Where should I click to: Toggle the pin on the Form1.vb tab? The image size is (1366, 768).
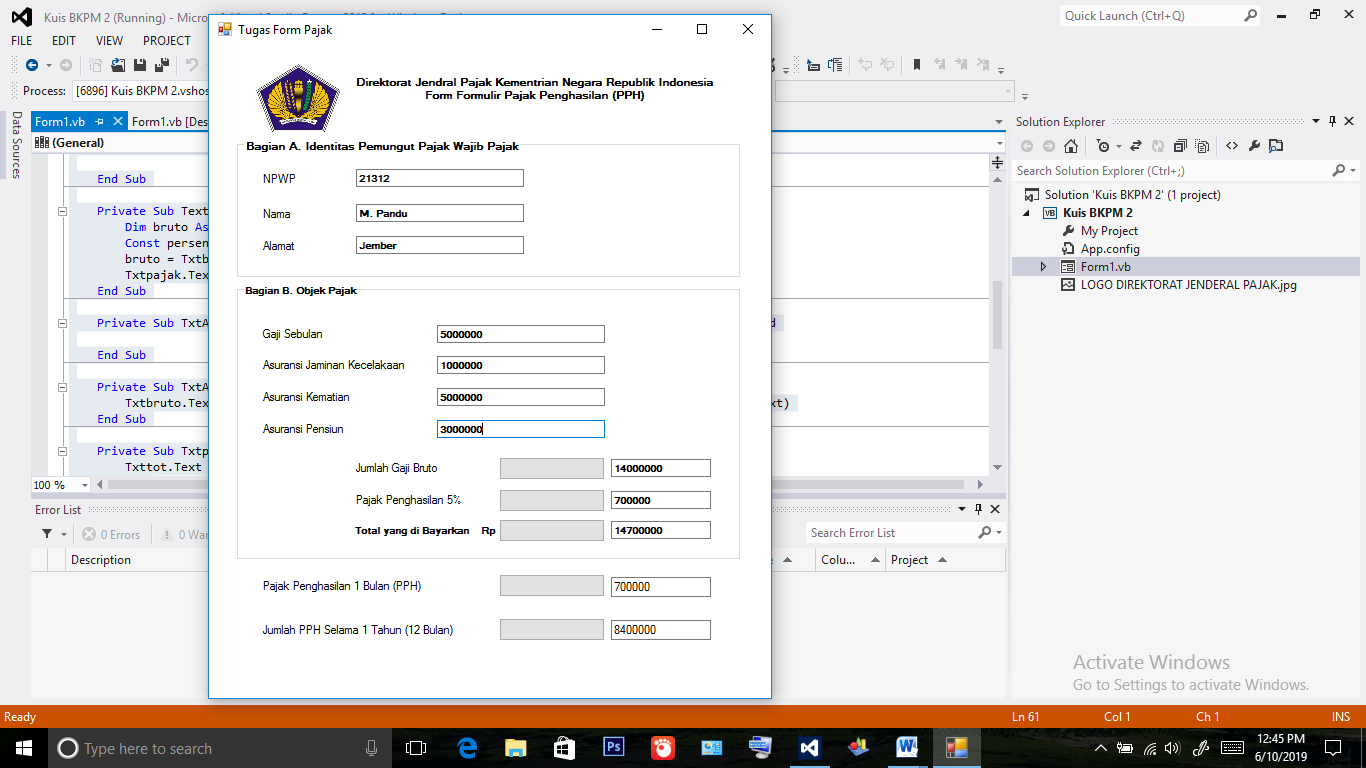point(100,122)
